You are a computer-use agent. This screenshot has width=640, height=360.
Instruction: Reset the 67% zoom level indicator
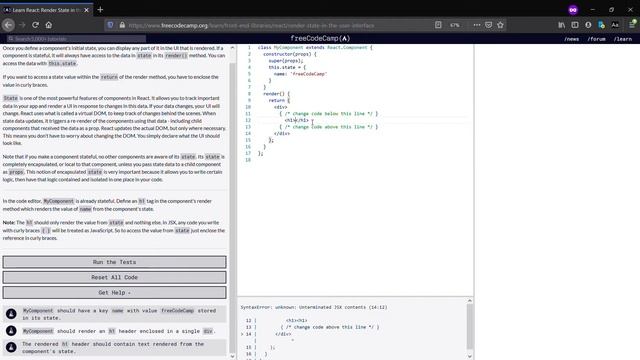[455, 25]
